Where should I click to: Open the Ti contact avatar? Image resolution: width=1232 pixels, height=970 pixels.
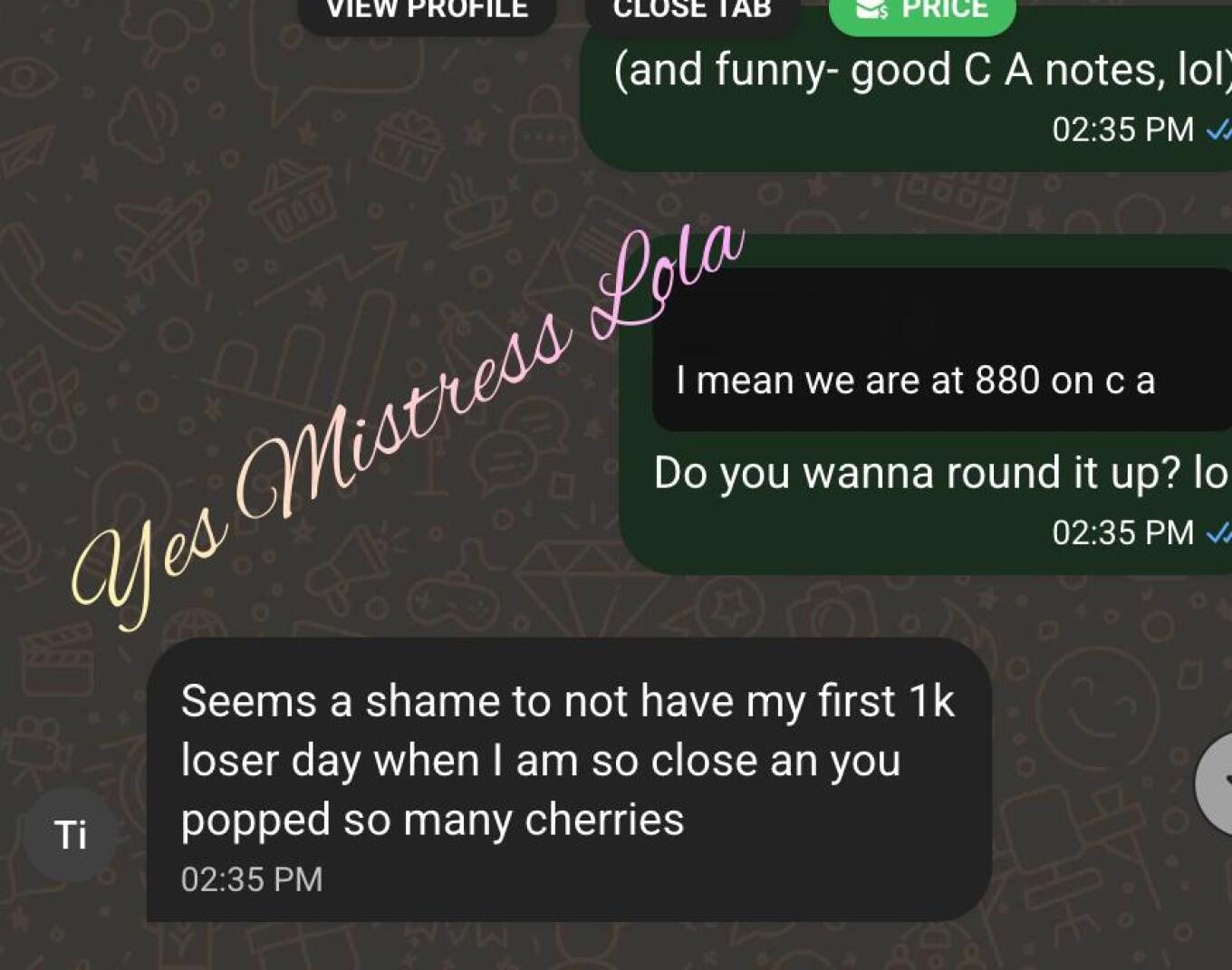71,834
